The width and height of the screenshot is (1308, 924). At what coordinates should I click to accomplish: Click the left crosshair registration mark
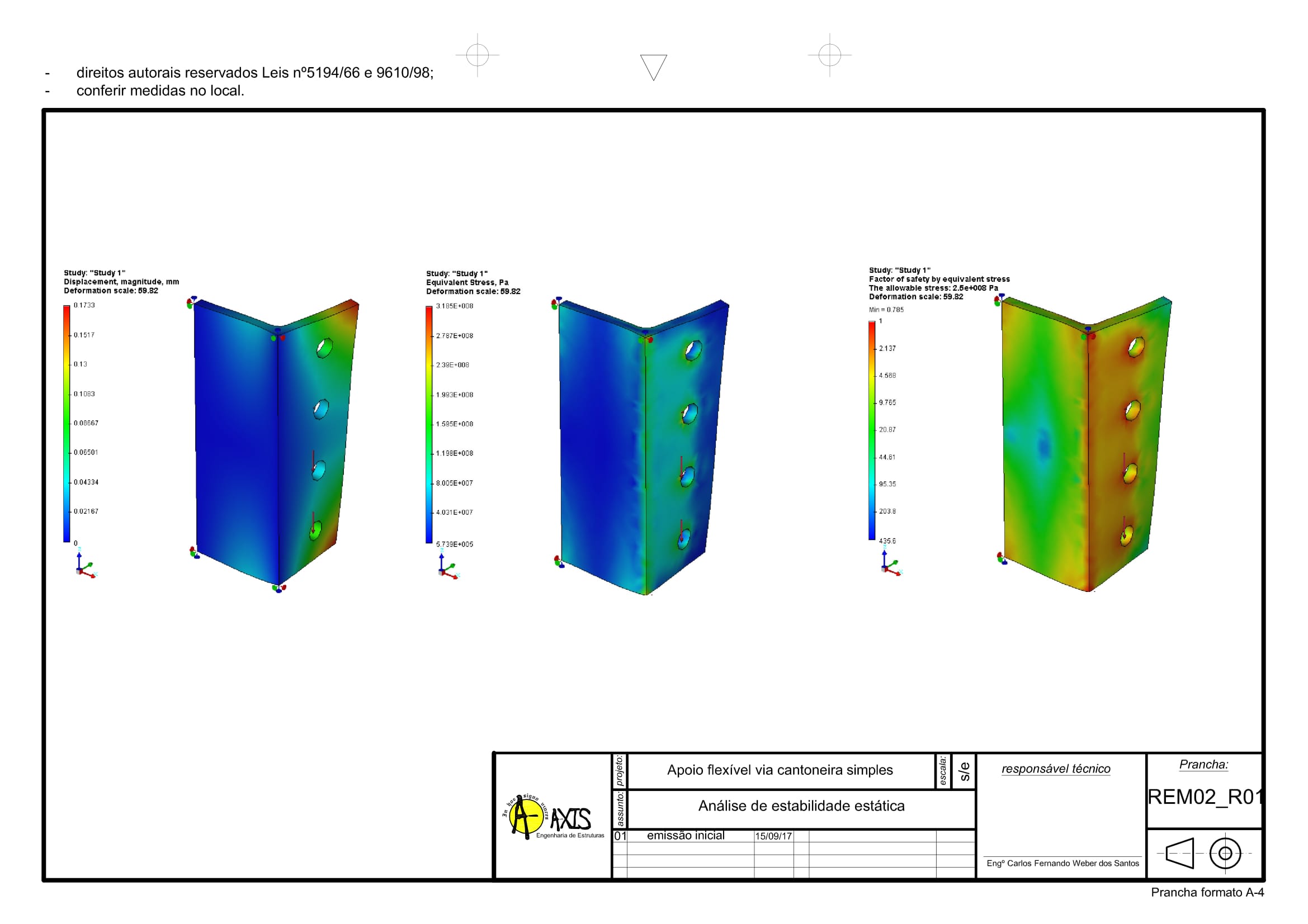coord(478,55)
